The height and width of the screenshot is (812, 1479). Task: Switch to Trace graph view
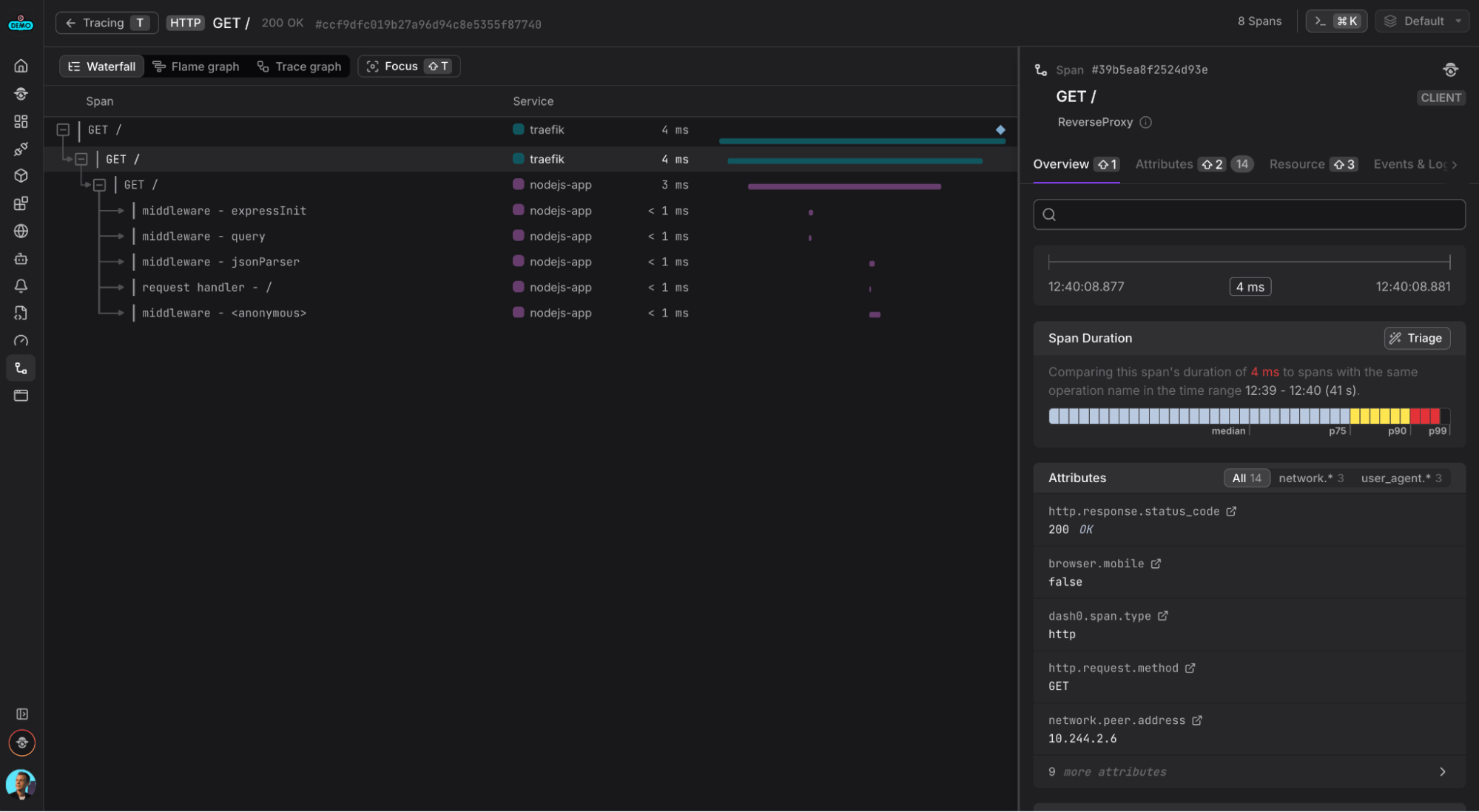coord(299,67)
